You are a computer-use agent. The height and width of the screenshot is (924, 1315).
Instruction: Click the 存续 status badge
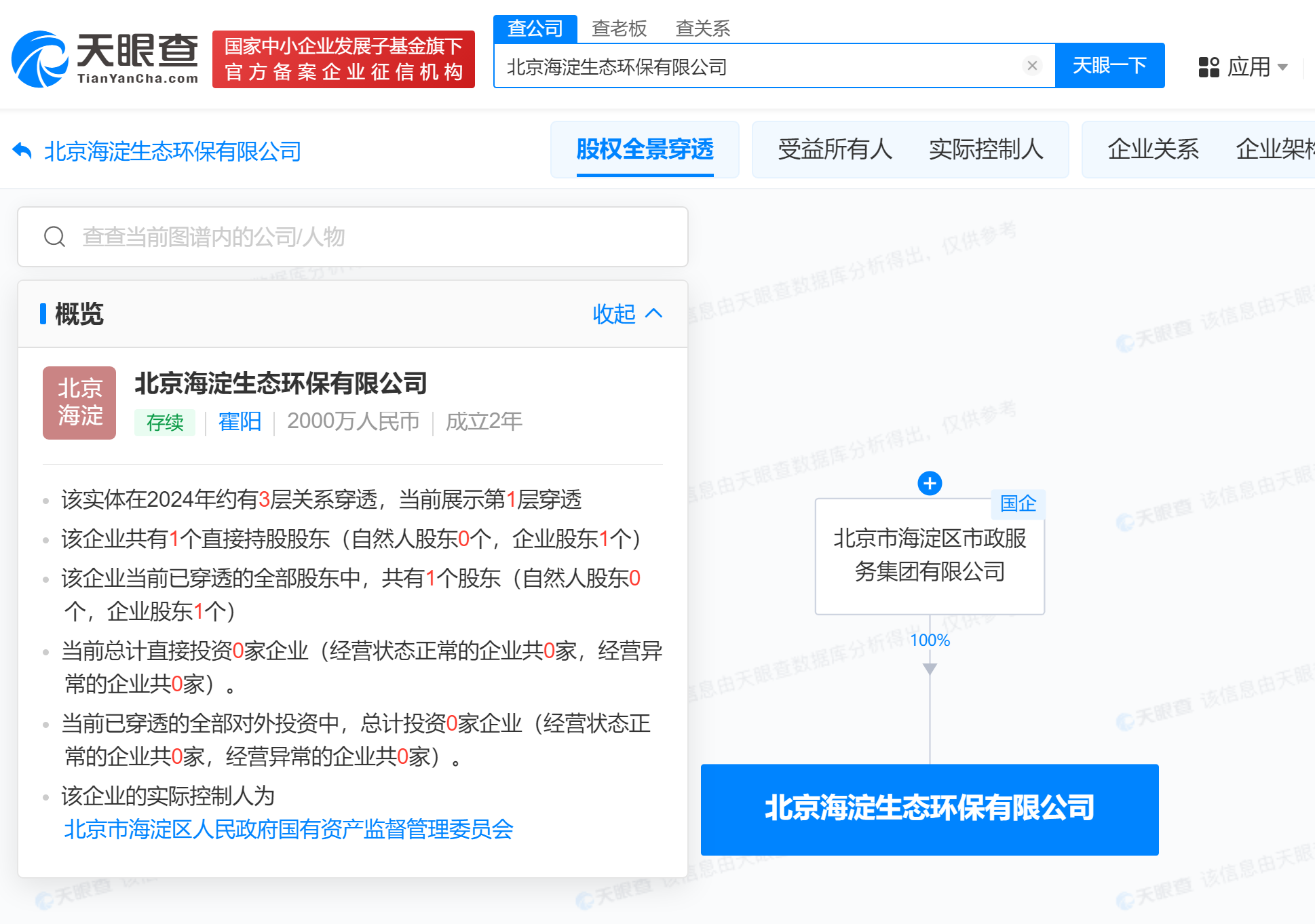[165, 422]
